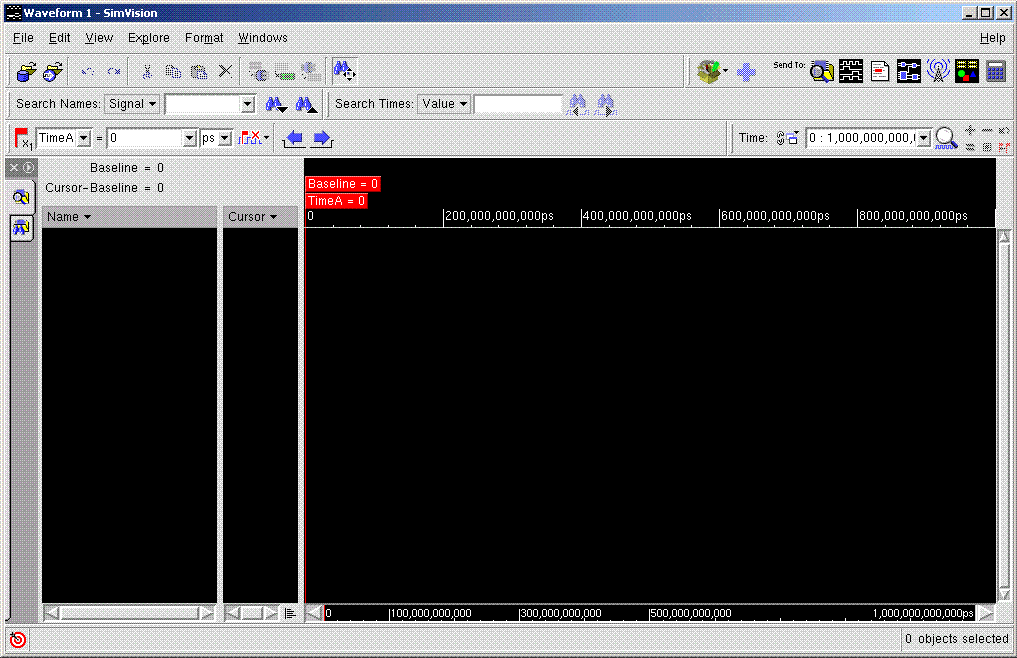This screenshot has width=1017, height=658.
Task: Open the expression calculator icon
Action: click(996, 71)
